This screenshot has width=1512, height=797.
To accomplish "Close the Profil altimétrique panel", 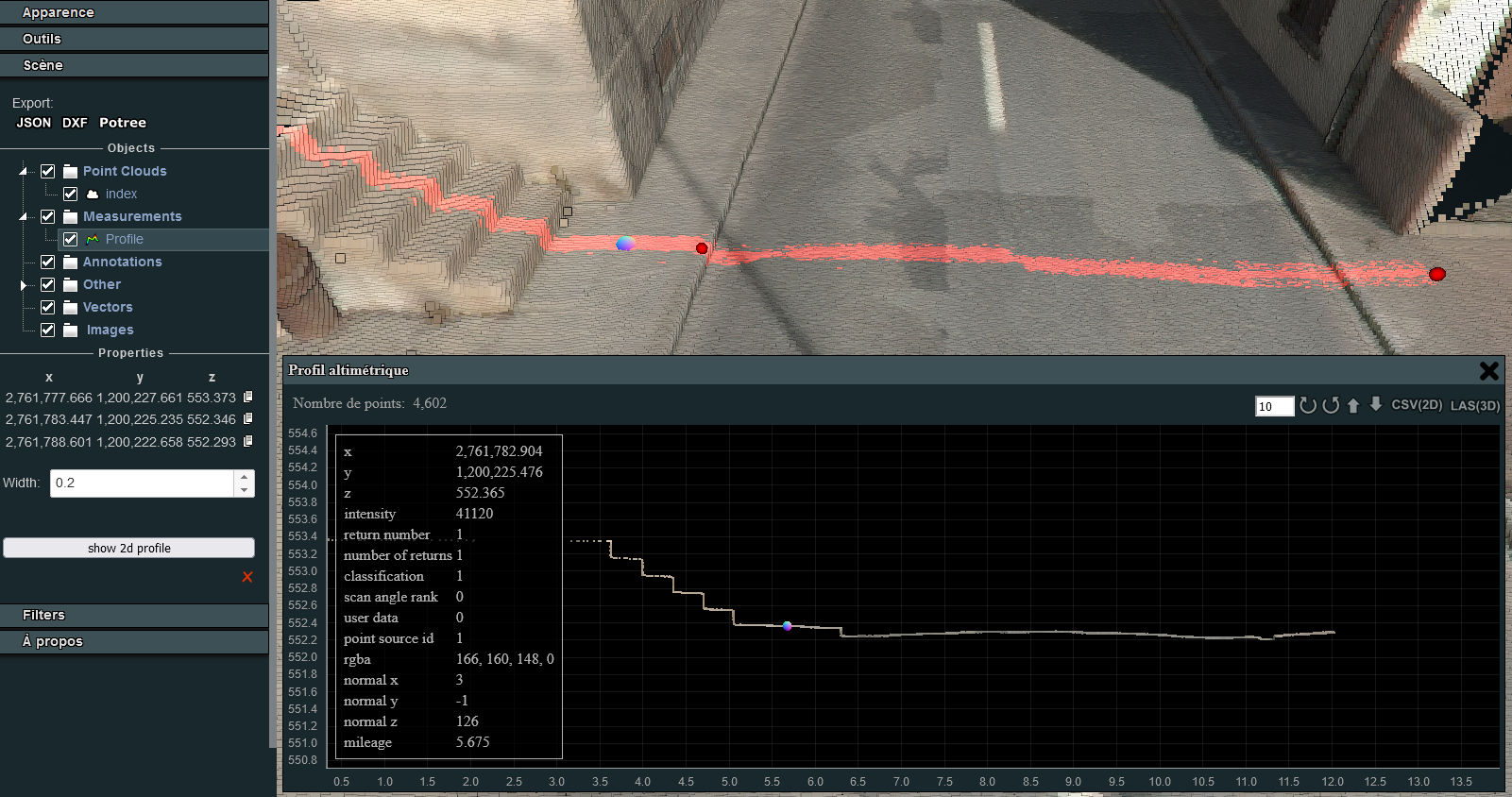I will tap(1488, 371).
